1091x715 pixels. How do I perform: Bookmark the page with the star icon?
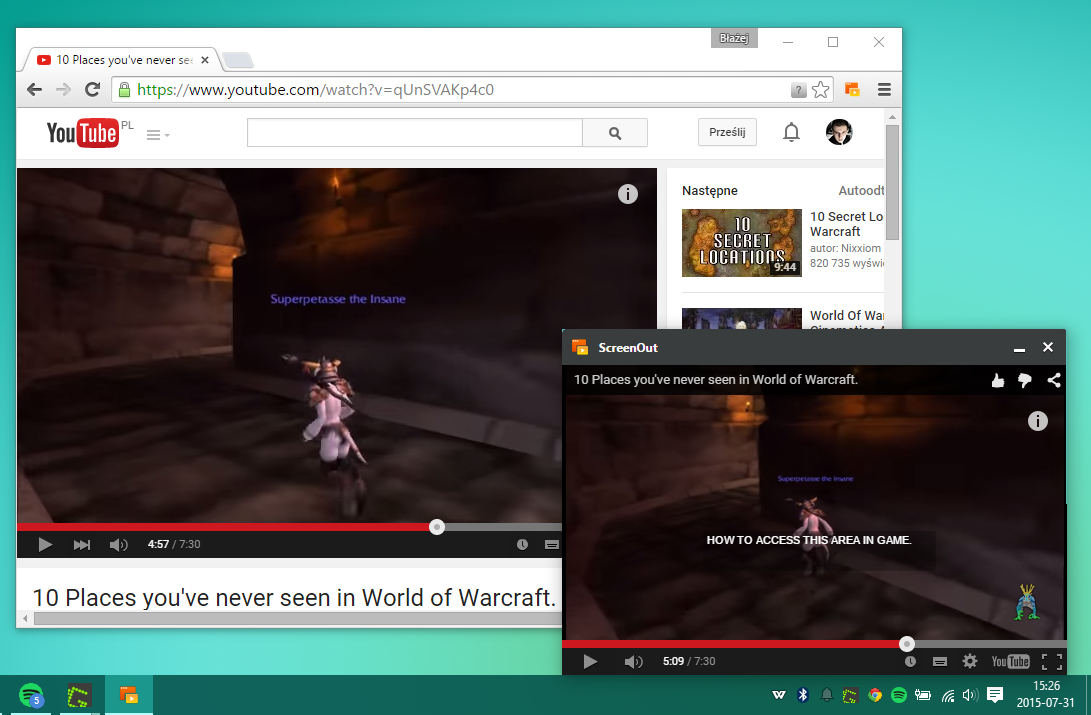click(x=820, y=90)
